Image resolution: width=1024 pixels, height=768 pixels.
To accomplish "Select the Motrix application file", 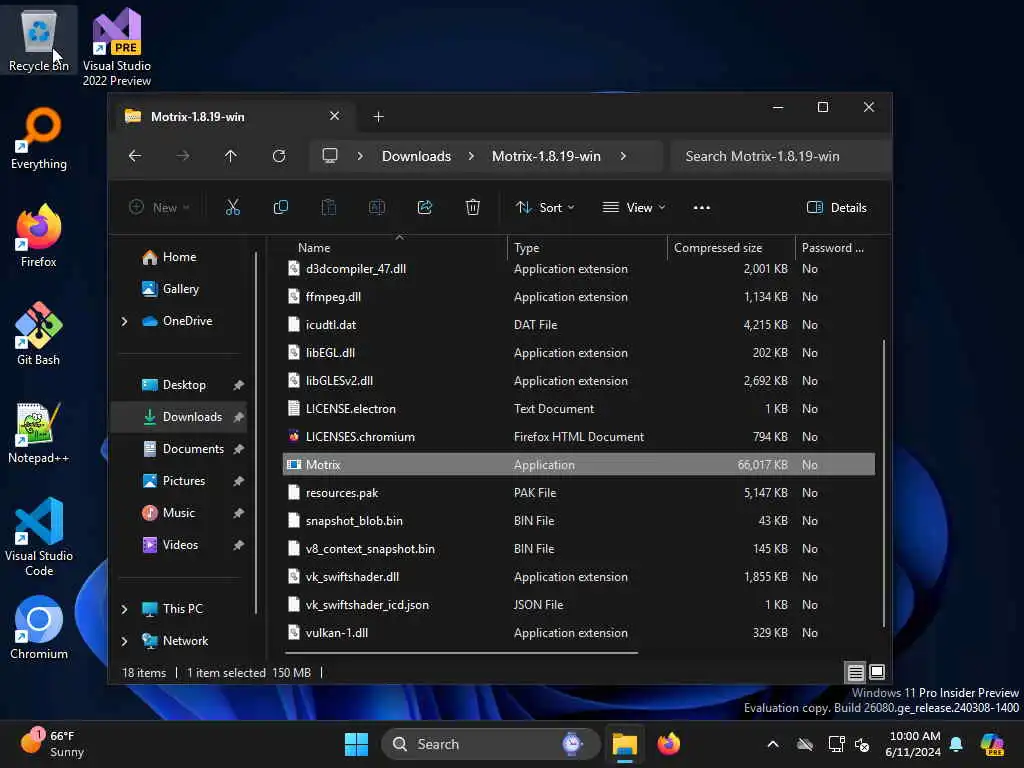I will point(578,464).
